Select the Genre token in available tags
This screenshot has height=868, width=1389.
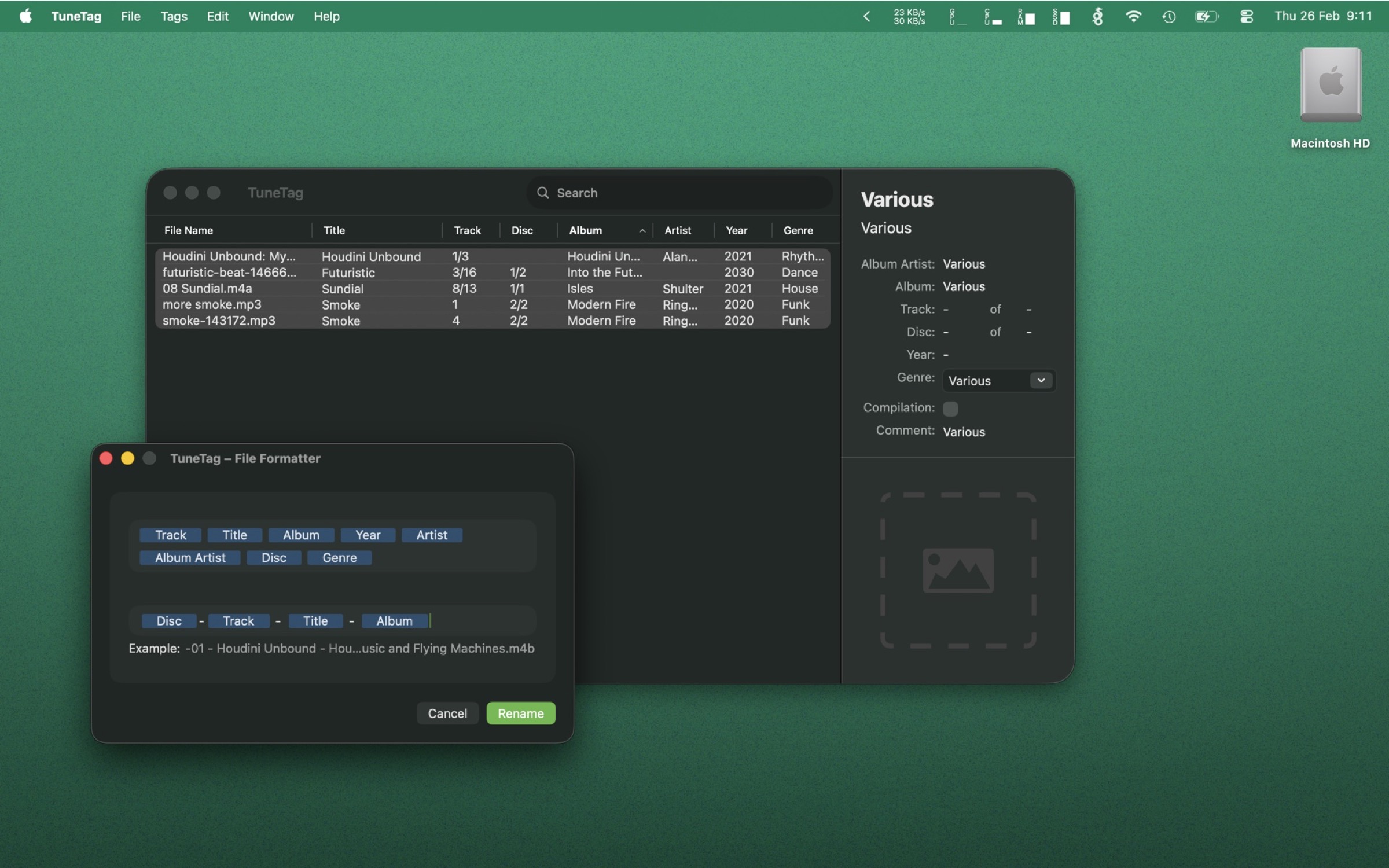(x=339, y=558)
